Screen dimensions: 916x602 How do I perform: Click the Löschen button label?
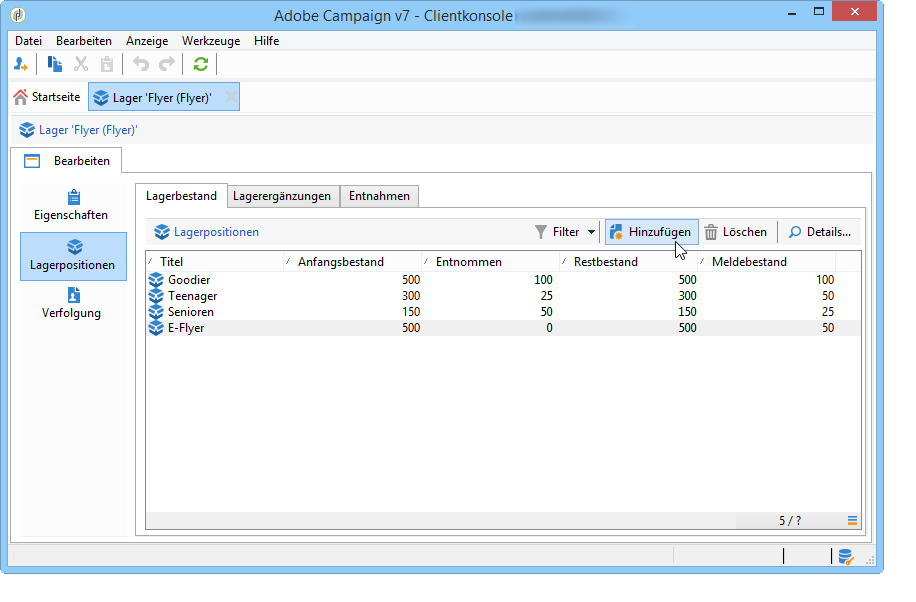point(744,232)
